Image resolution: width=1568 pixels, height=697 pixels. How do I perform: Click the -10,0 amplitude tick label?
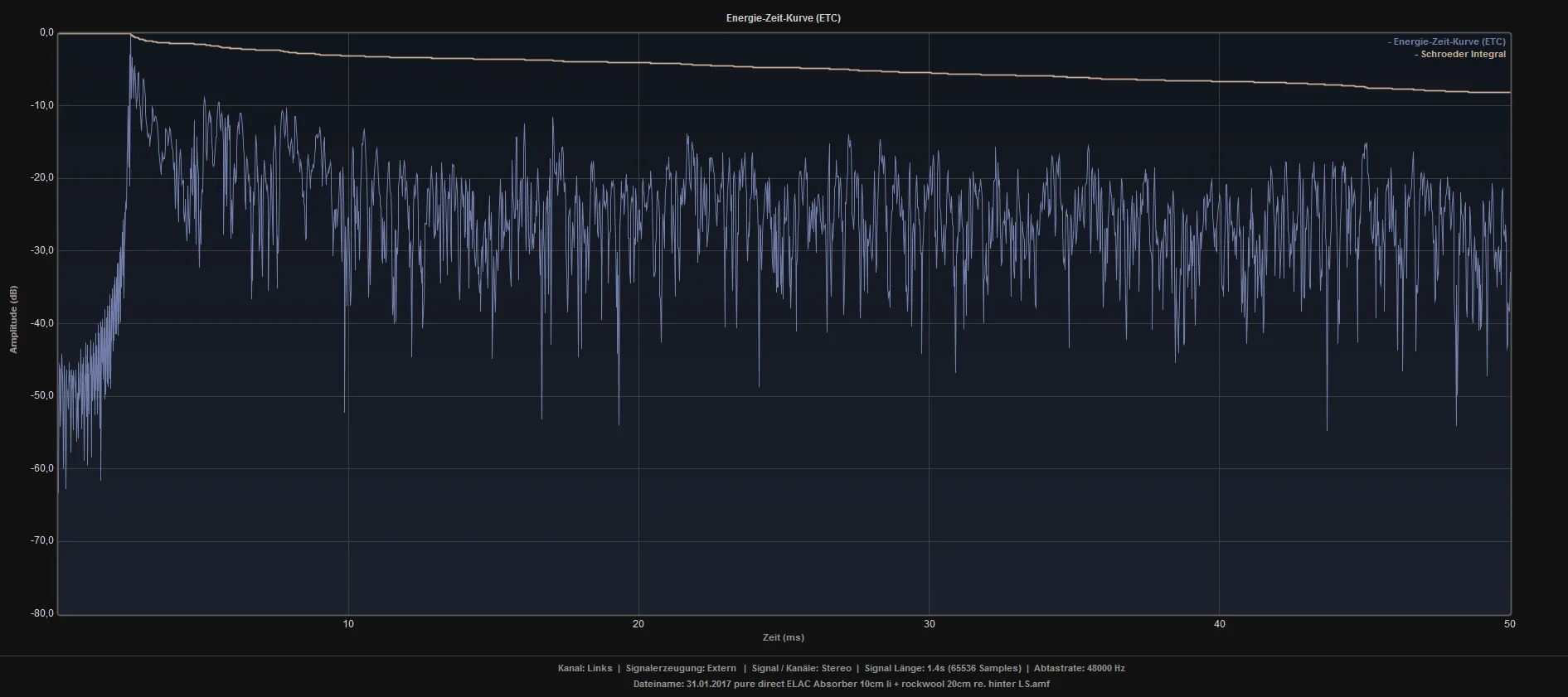click(x=41, y=105)
